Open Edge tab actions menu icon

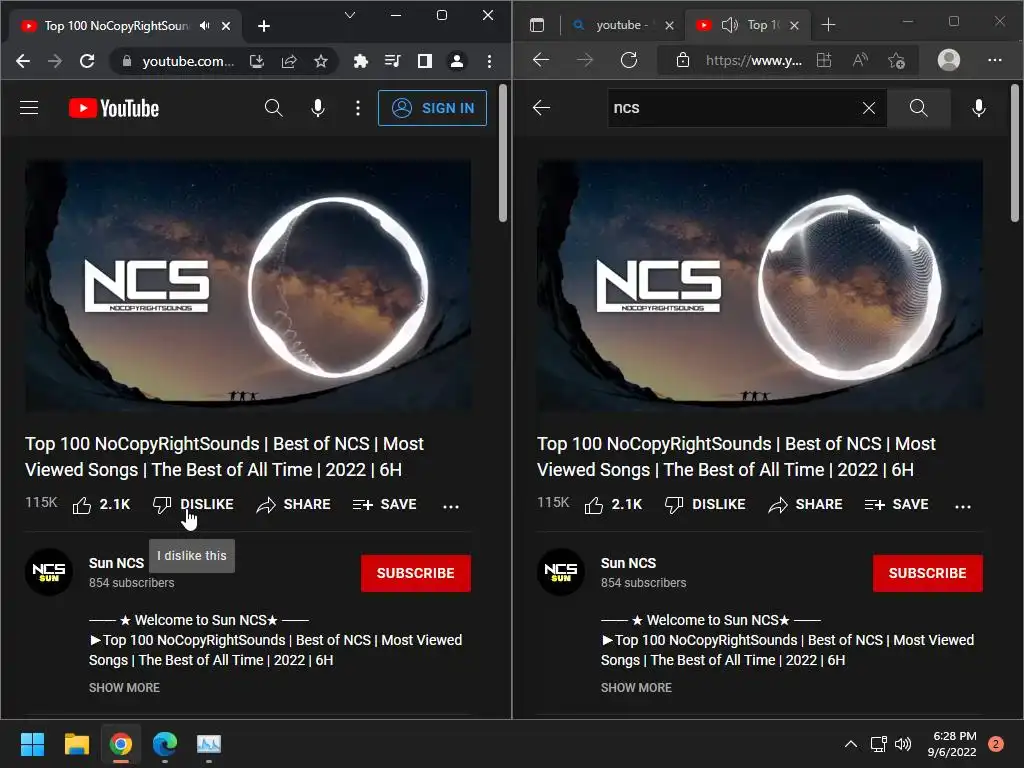537,25
